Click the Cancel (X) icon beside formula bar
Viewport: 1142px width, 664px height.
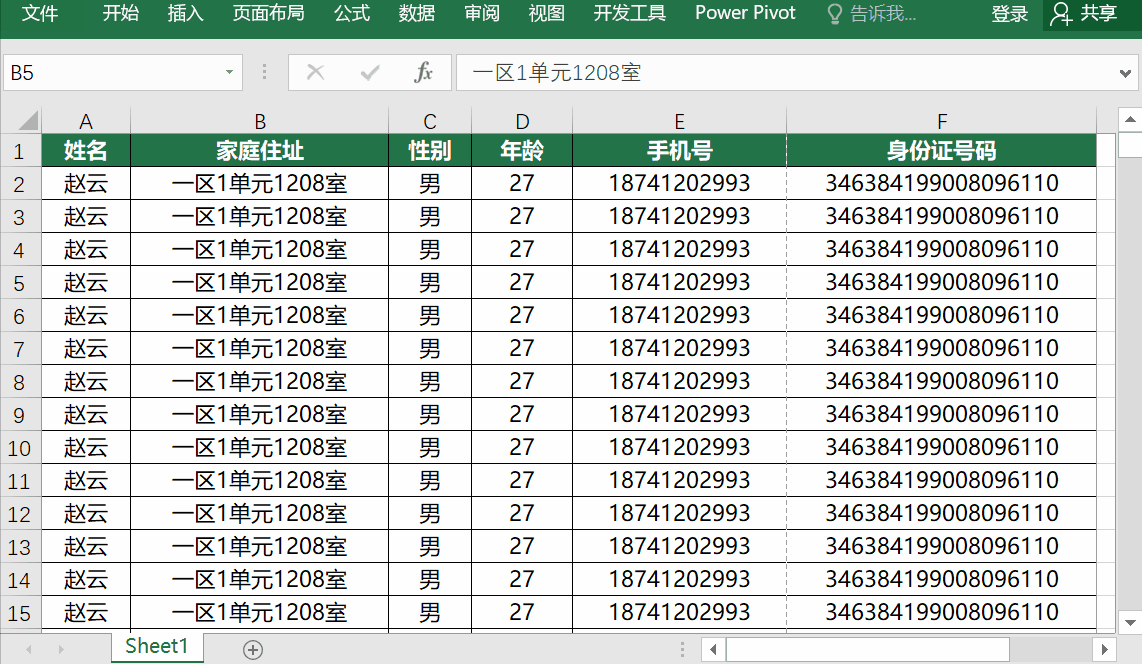tap(316, 72)
